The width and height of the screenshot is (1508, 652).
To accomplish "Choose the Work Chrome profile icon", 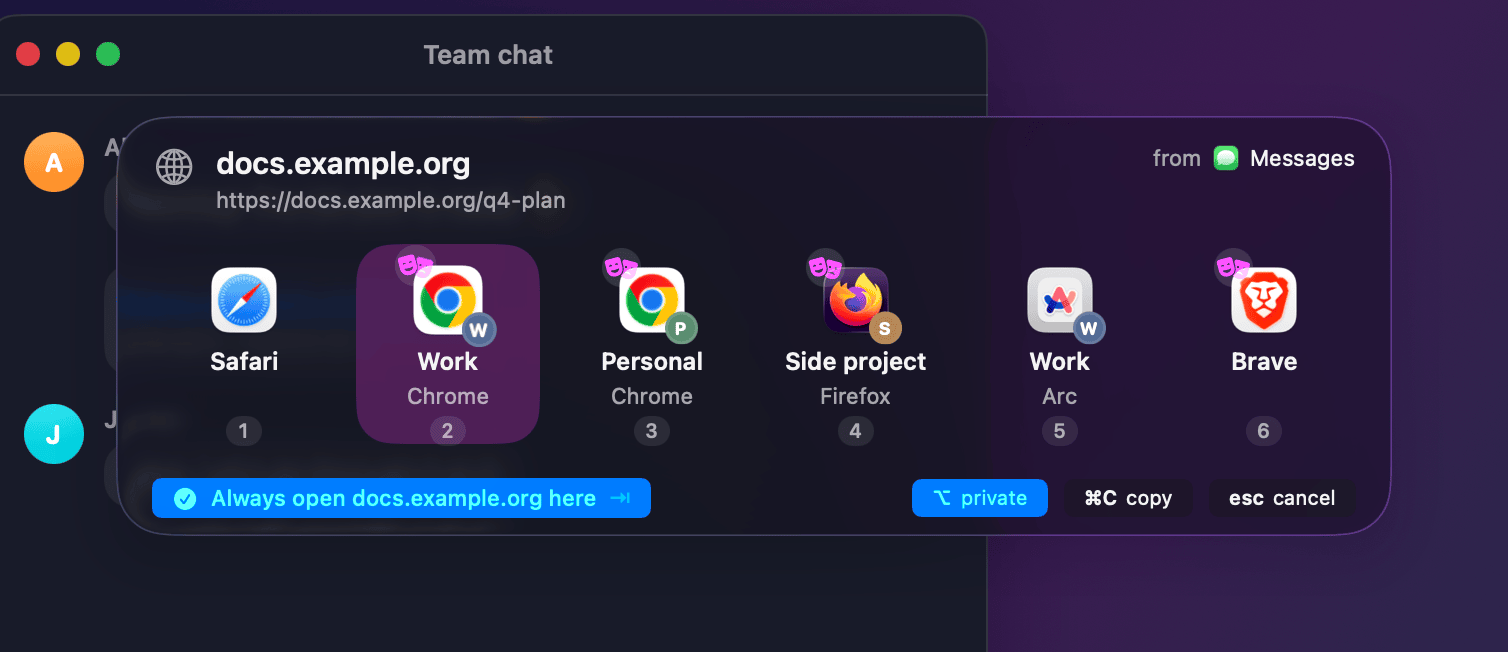I will [x=448, y=300].
